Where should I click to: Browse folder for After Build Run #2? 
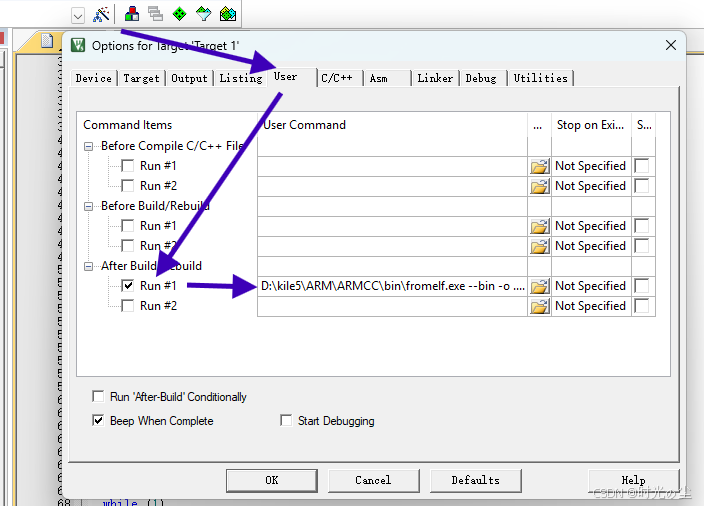(x=540, y=306)
